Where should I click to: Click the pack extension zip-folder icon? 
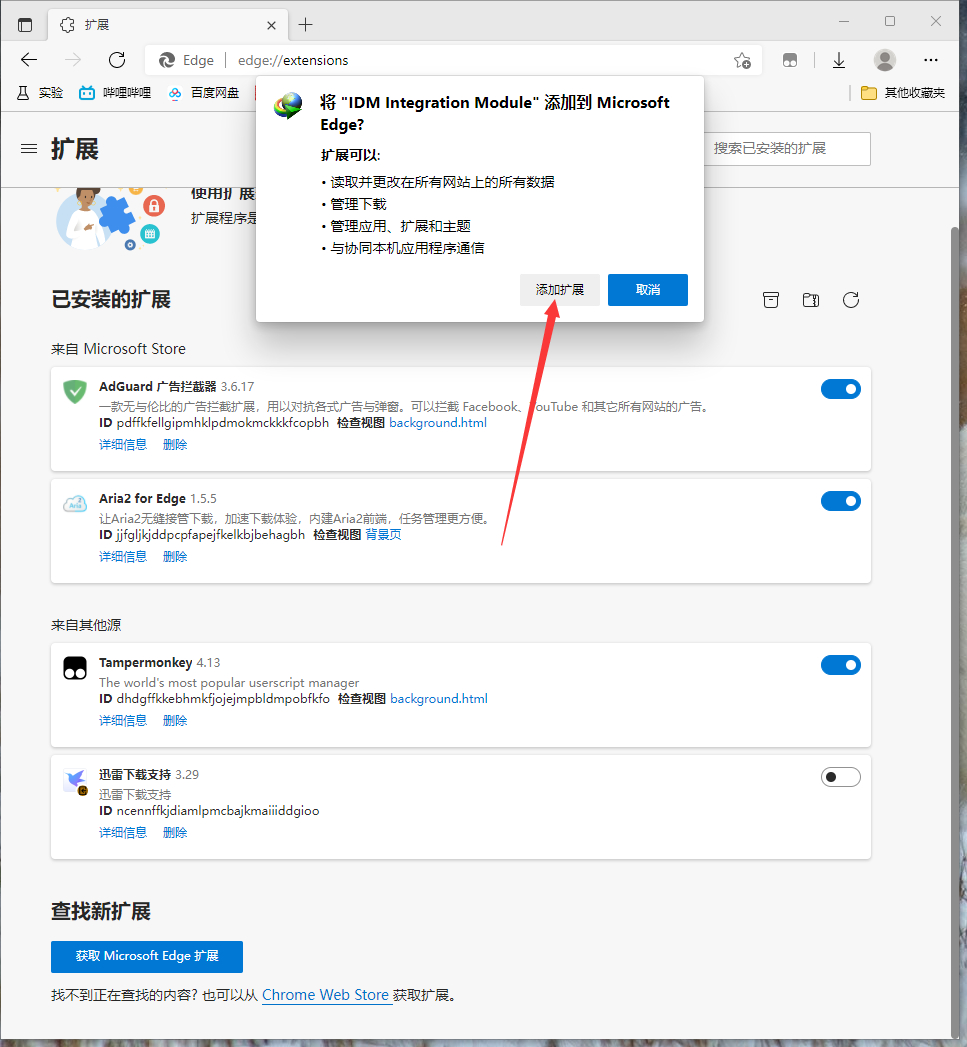click(x=811, y=300)
